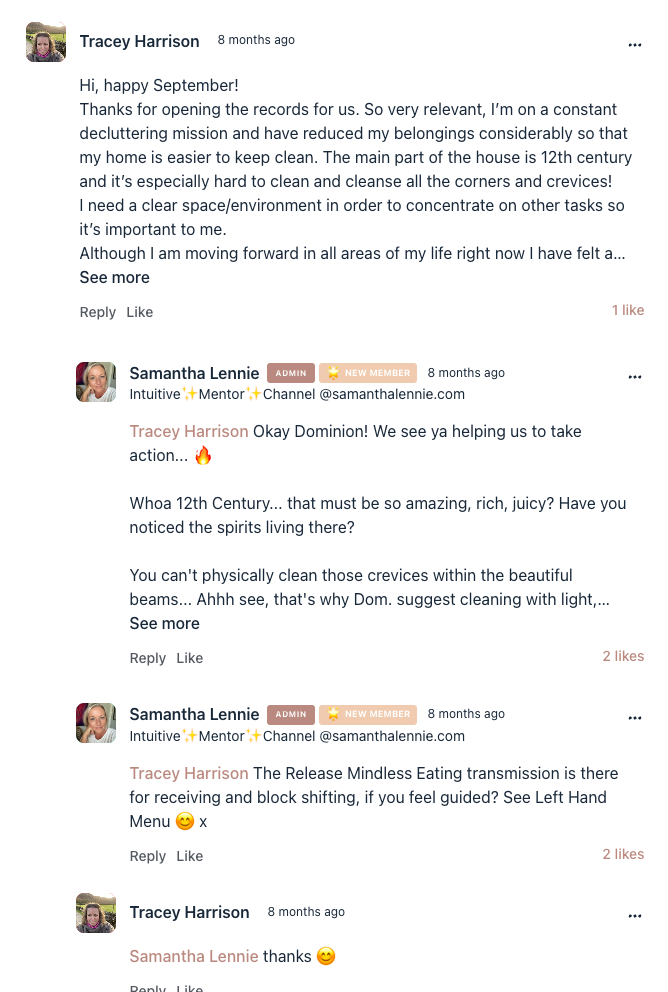
Task: Open three-dot menu on Tracey's thanks reply
Action: click(x=634, y=916)
